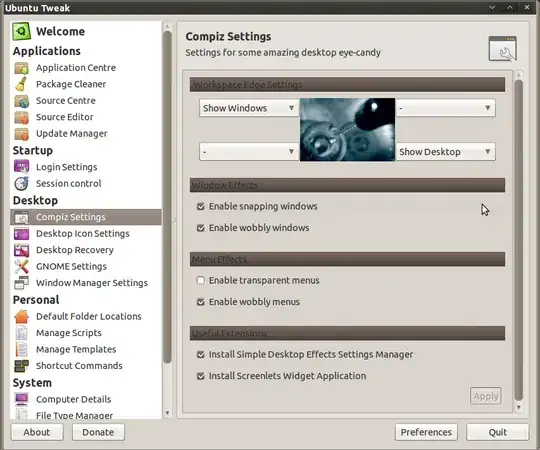Click the Update Manager icon
This screenshot has width=540, height=450.
coord(21,134)
